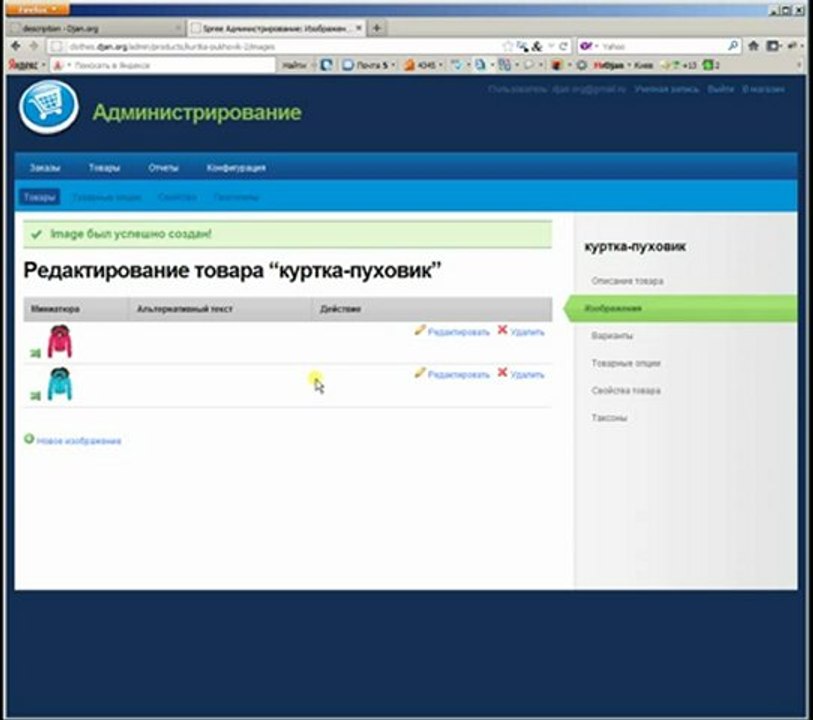Click the green handle icon beside red jacket
This screenshot has width=813, height=720.
coord(35,354)
